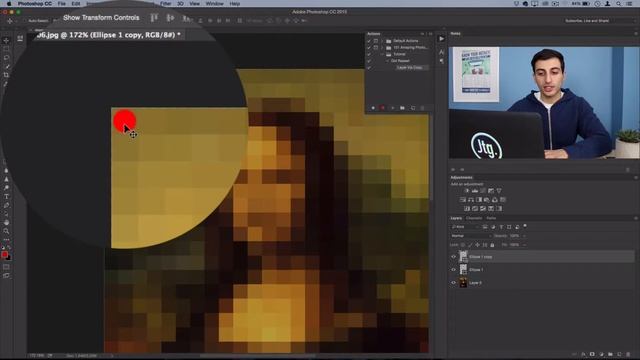
Task: Select the Rectangular Marquee tool
Action: coord(6,49)
